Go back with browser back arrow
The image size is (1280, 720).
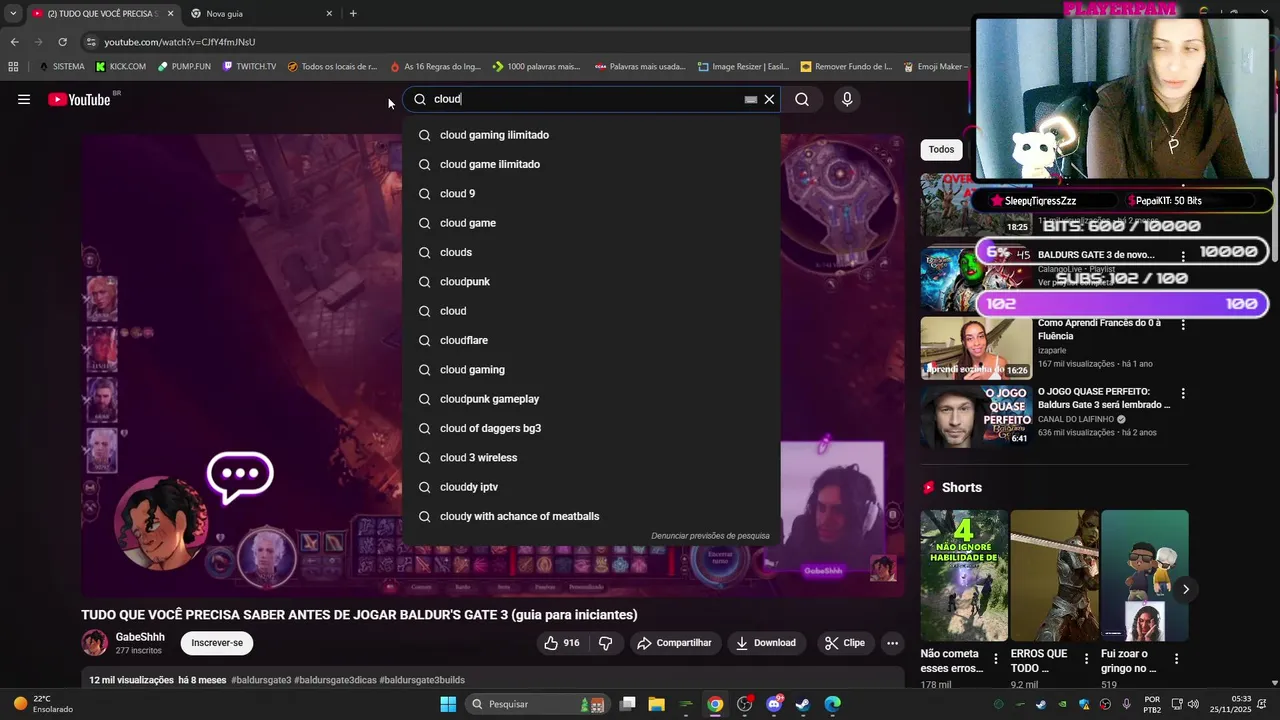coord(14,42)
